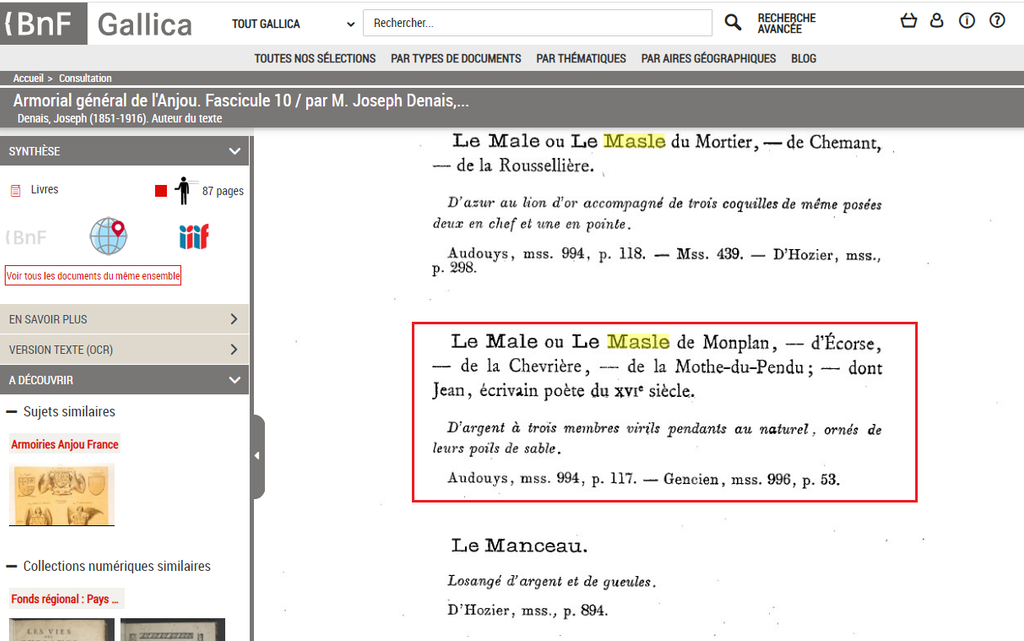
Task: Open the second collection book thumbnail
Action: 172,630
